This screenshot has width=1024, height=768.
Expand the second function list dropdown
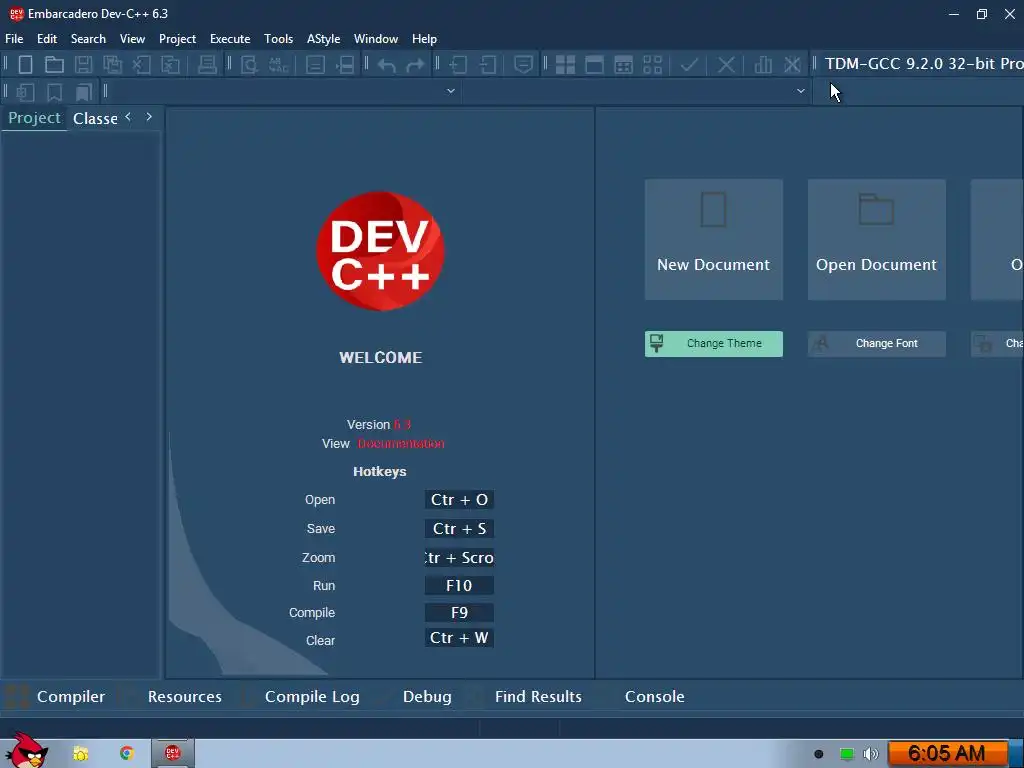tap(801, 91)
